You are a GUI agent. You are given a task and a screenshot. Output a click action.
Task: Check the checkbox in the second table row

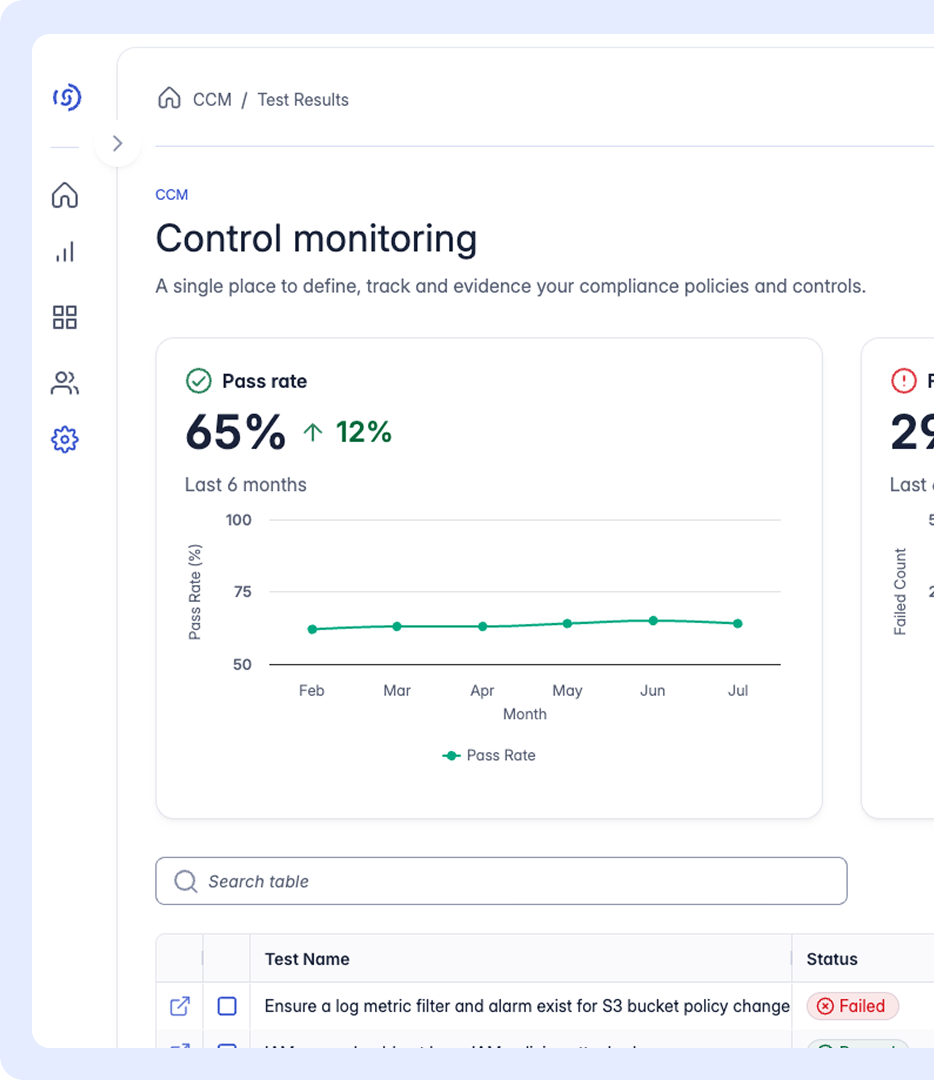[227, 1052]
